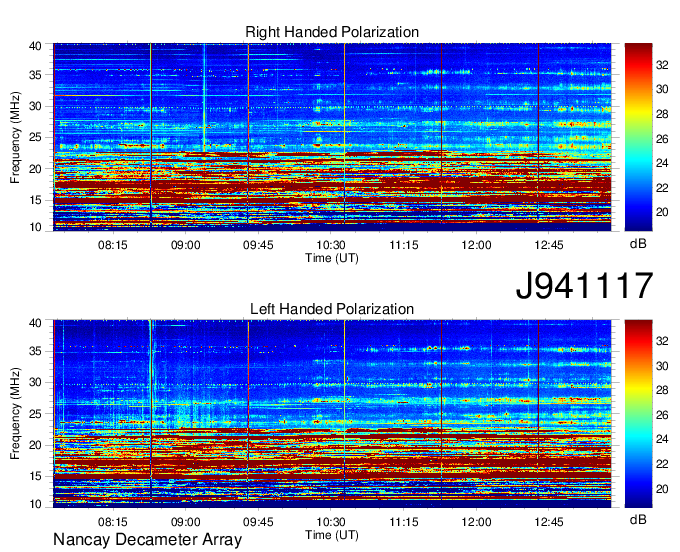Click 15 frequency tick of Right Handed plot
This screenshot has width=680, height=552.
[x=36, y=200]
